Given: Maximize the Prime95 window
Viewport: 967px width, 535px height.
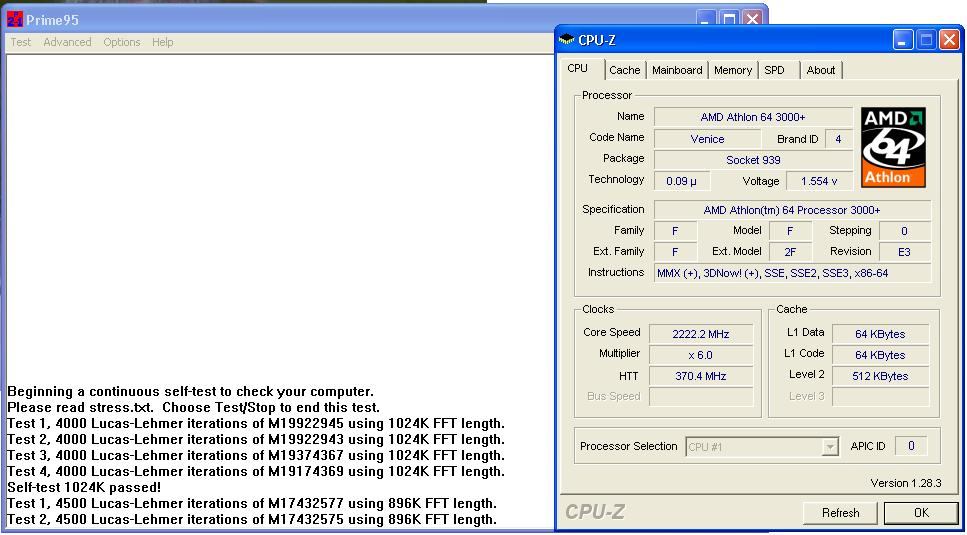Looking at the screenshot, I should point(729,18).
